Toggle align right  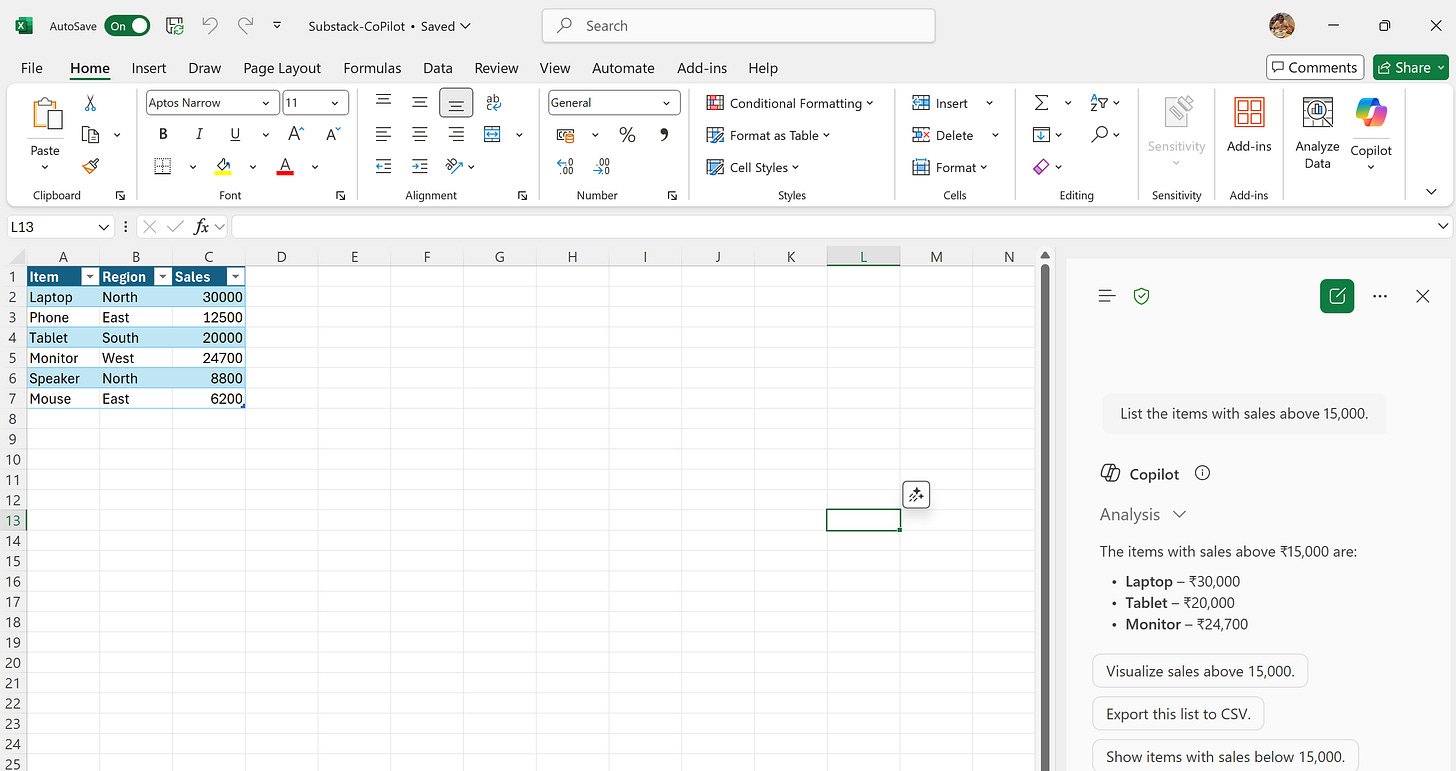(x=456, y=134)
